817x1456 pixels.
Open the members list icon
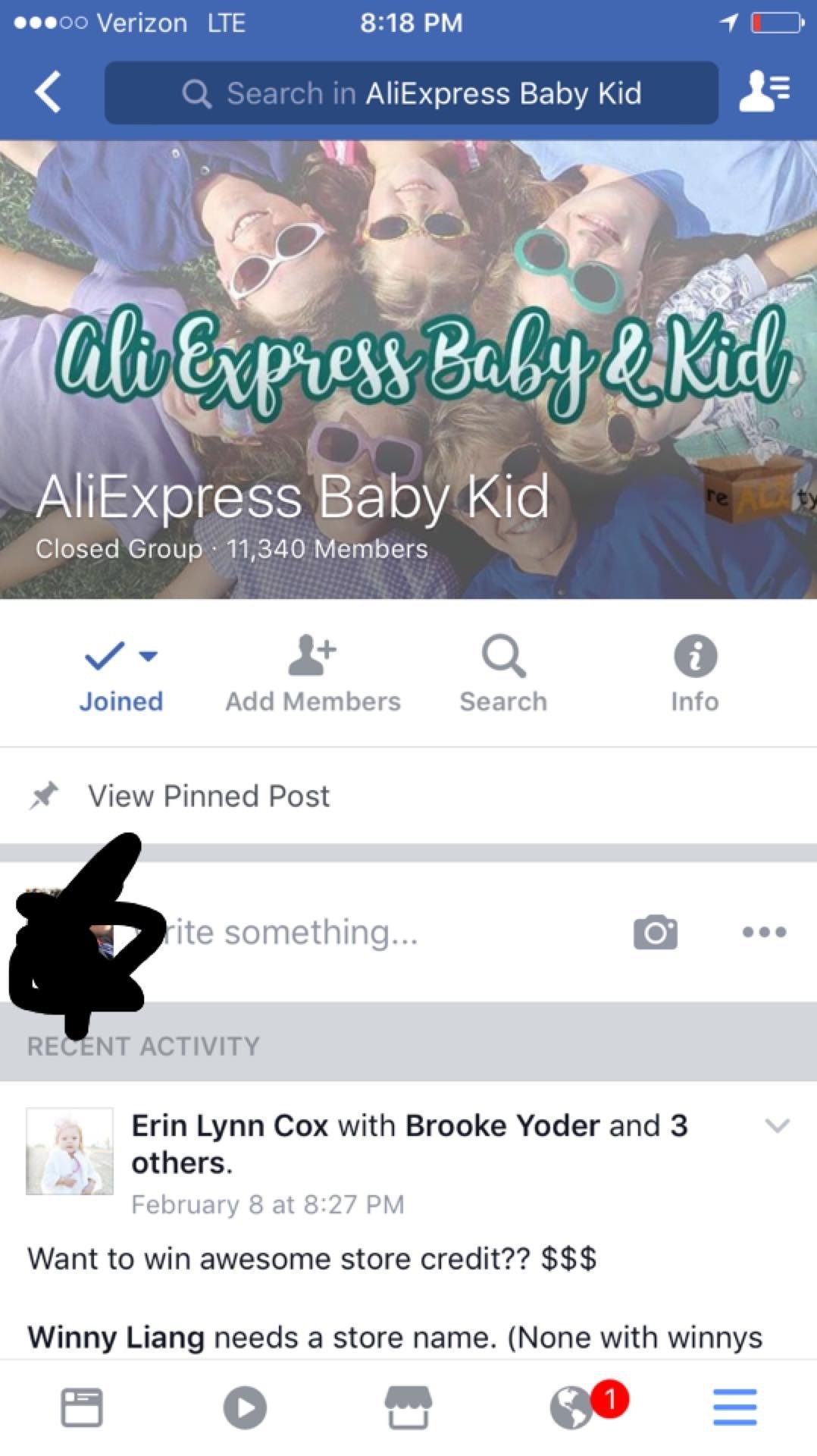point(765,92)
